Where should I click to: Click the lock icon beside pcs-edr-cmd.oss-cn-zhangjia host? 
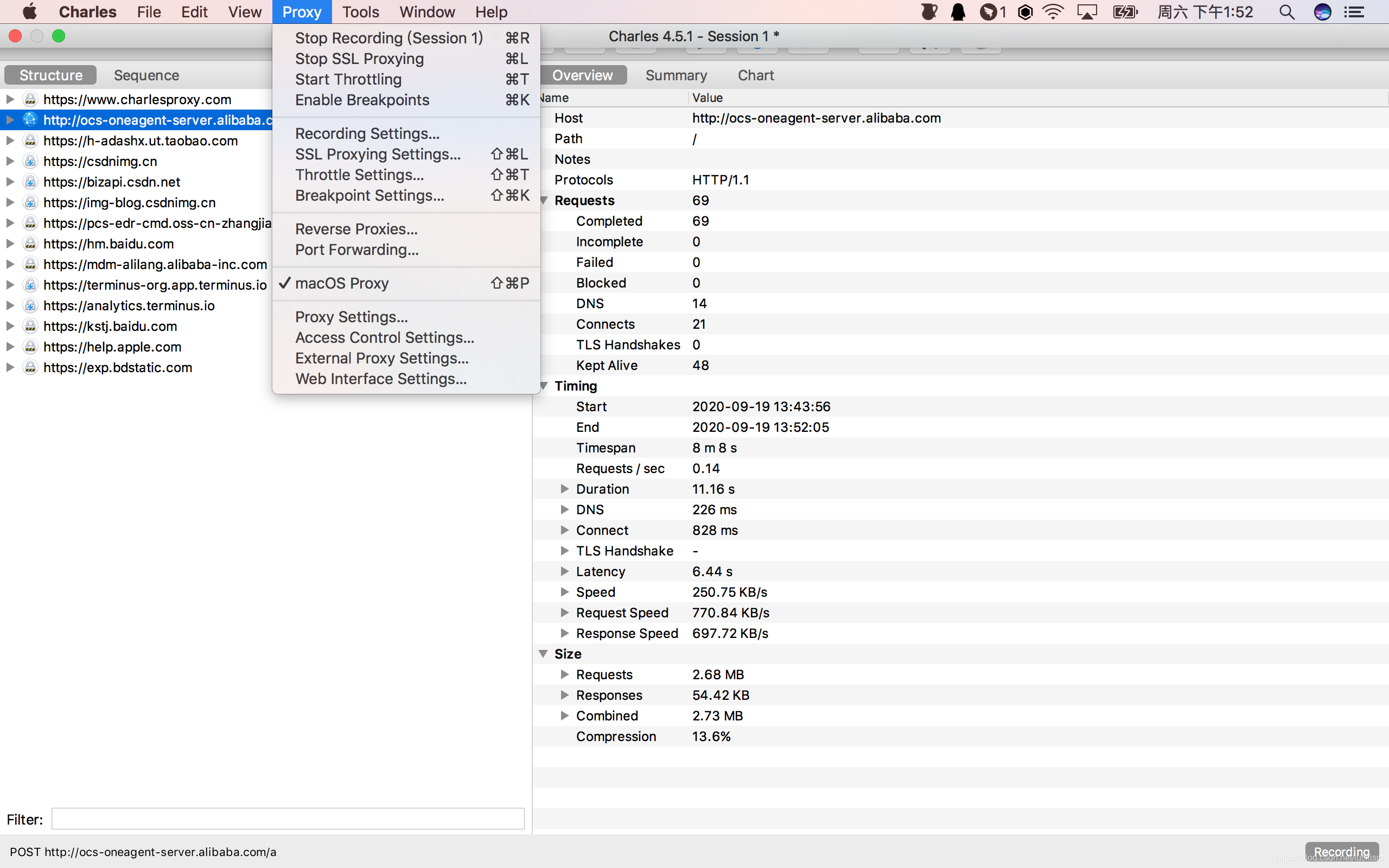30,223
